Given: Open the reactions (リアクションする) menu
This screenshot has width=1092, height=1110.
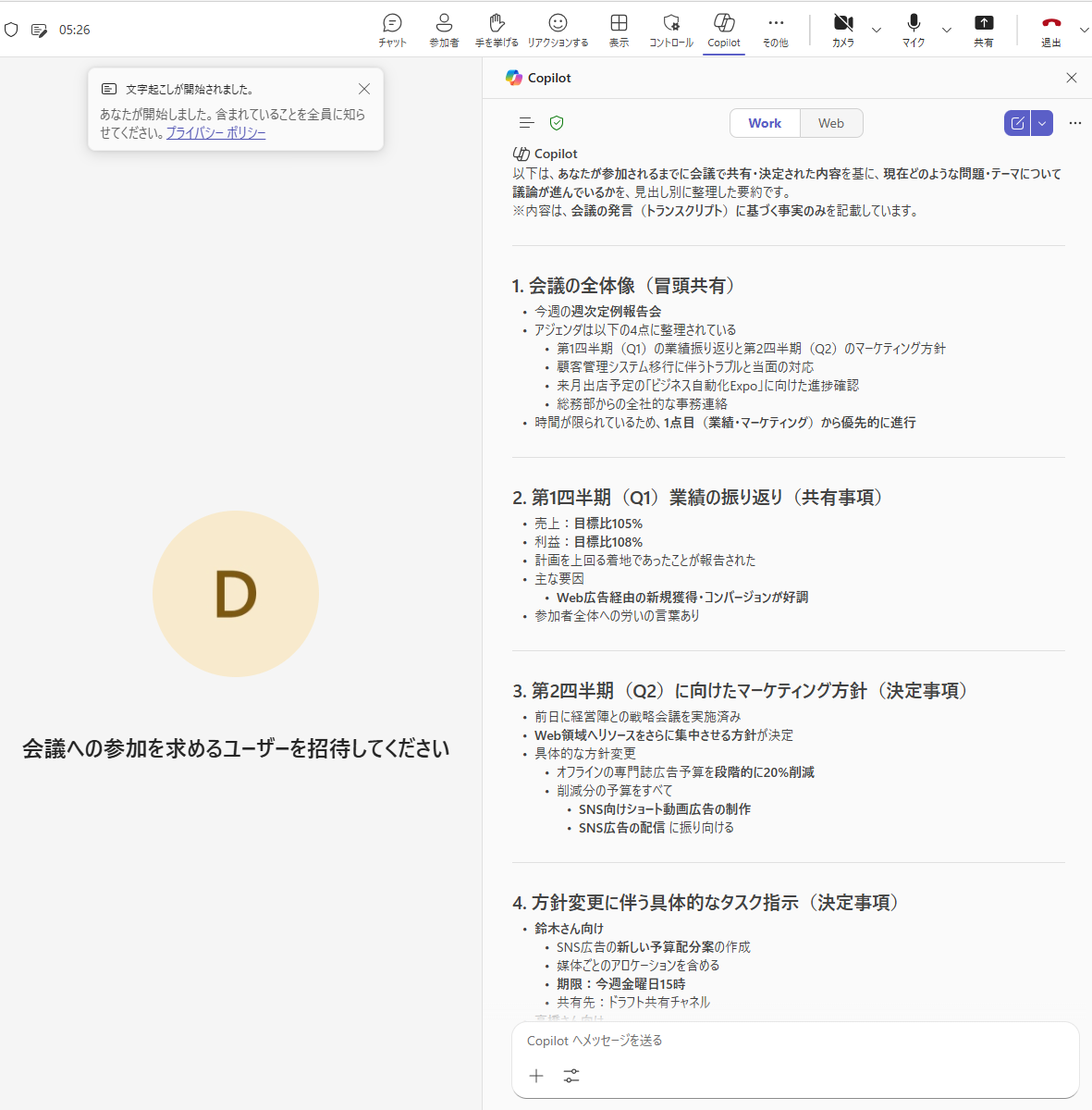Looking at the screenshot, I should [x=558, y=30].
